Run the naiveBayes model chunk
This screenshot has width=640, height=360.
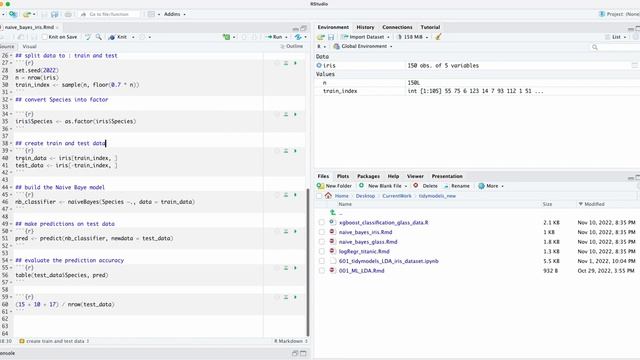(295, 195)
